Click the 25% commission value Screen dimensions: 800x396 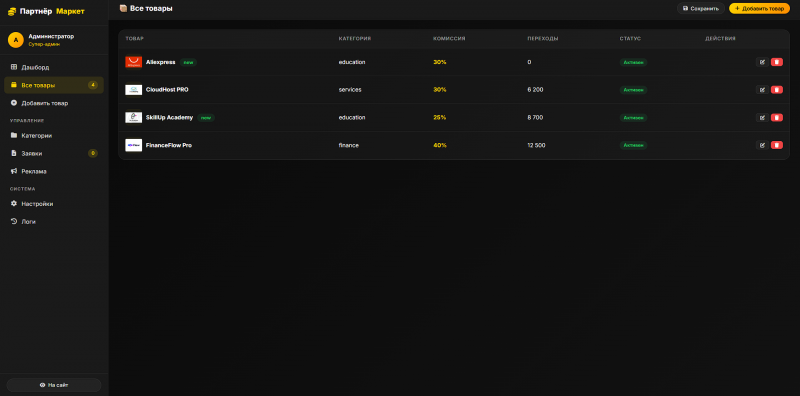point(440,117)
